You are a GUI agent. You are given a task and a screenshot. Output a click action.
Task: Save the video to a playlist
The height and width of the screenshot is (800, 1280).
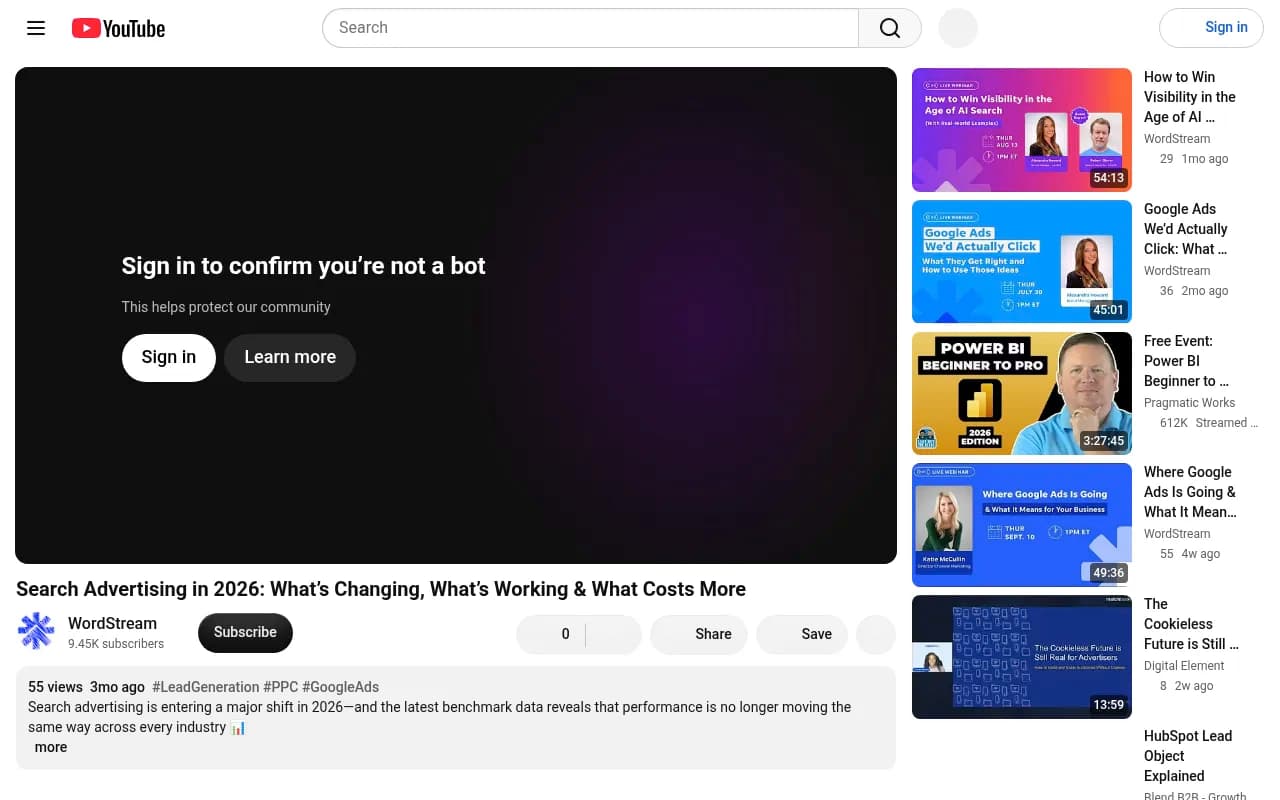[802, 634]
